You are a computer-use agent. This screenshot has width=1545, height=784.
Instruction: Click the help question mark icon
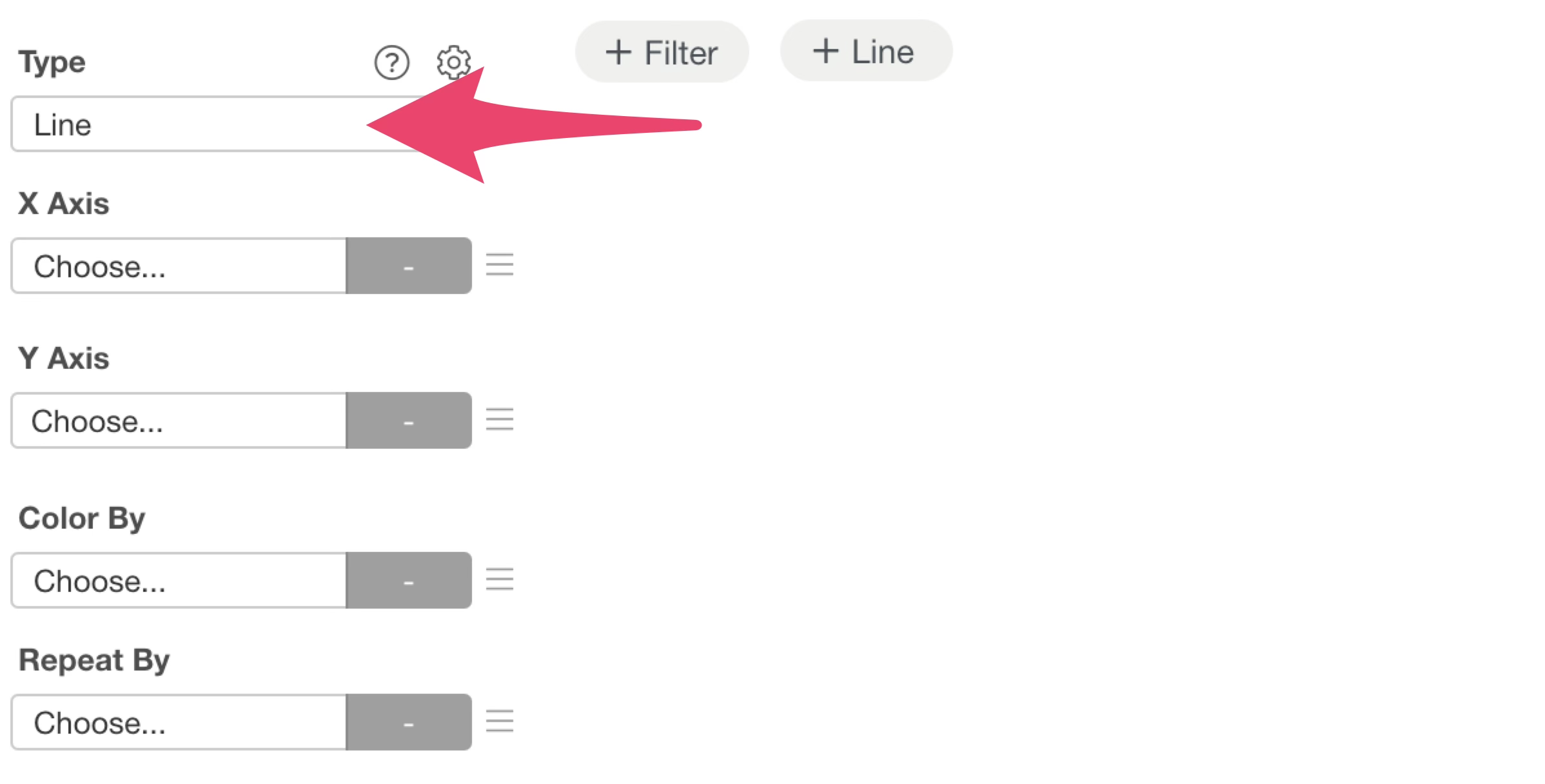[391, 63]
